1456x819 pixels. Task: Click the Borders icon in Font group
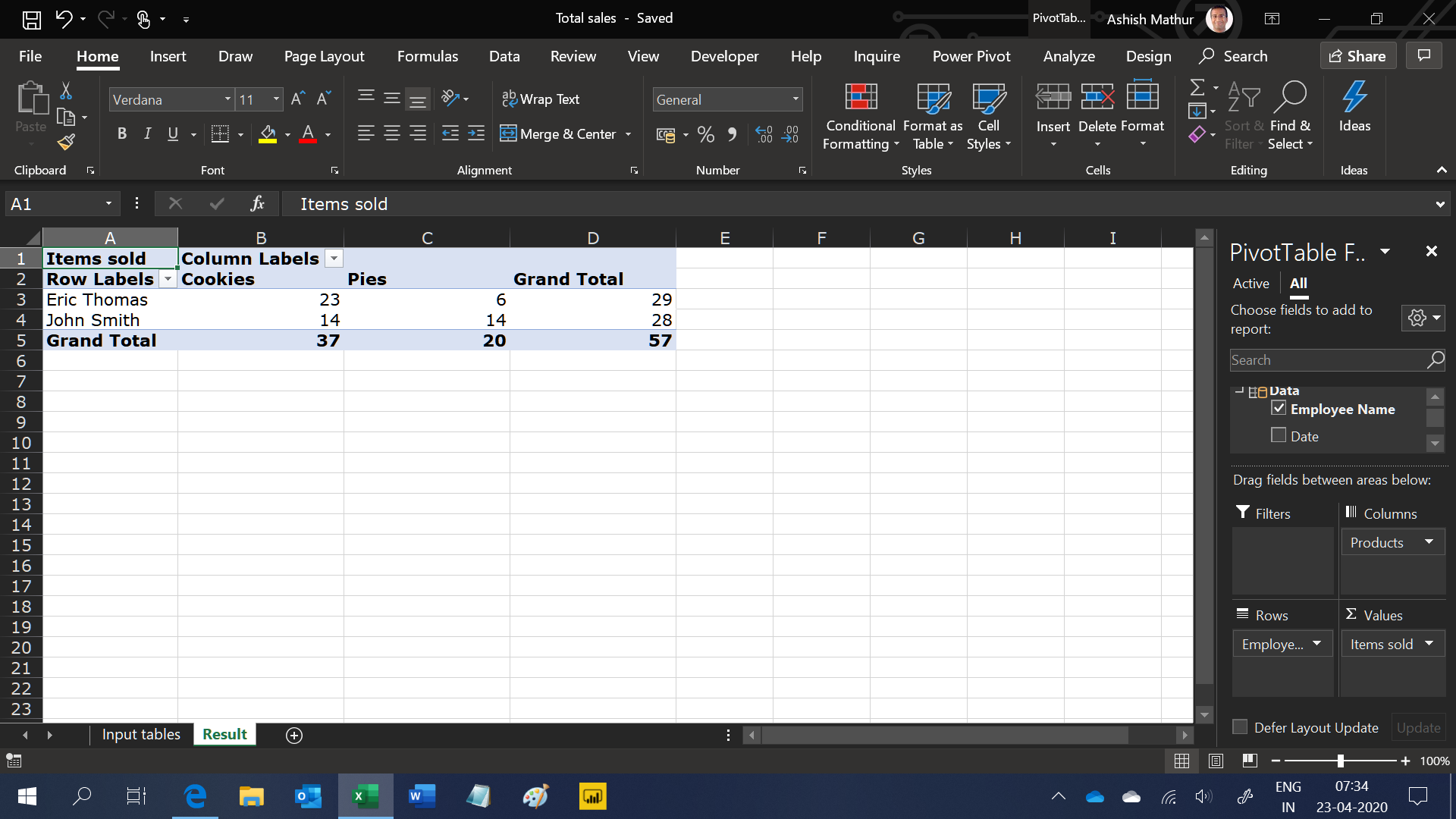click(x=220, y=134)
